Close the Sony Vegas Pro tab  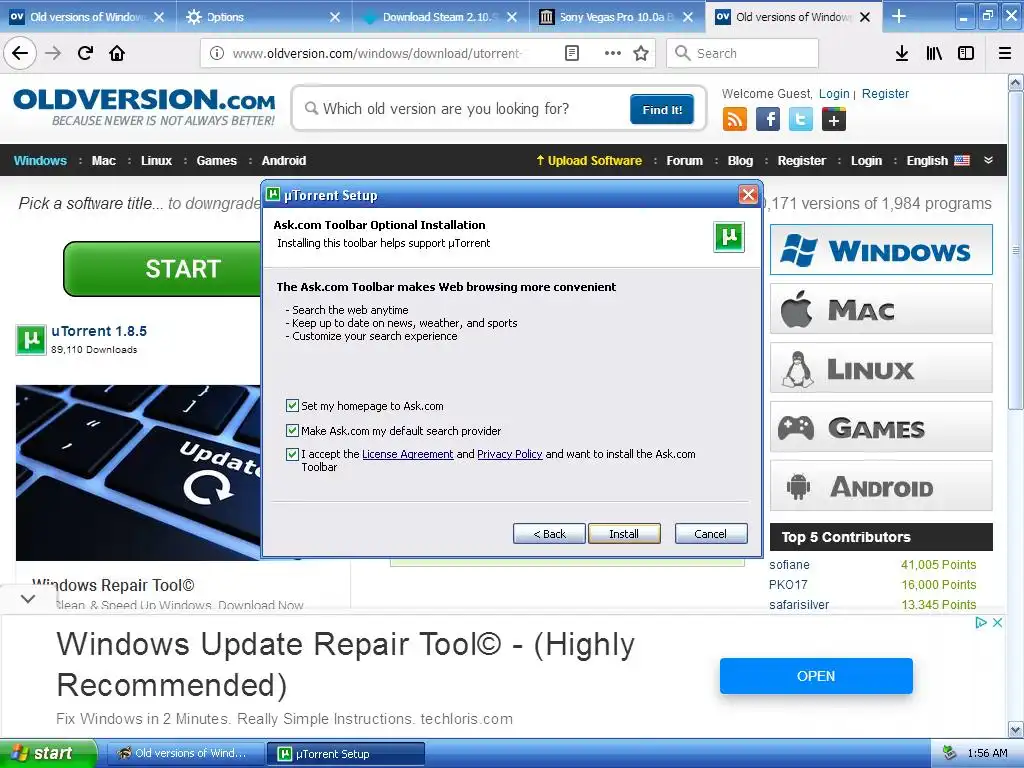tap(688, 17)
